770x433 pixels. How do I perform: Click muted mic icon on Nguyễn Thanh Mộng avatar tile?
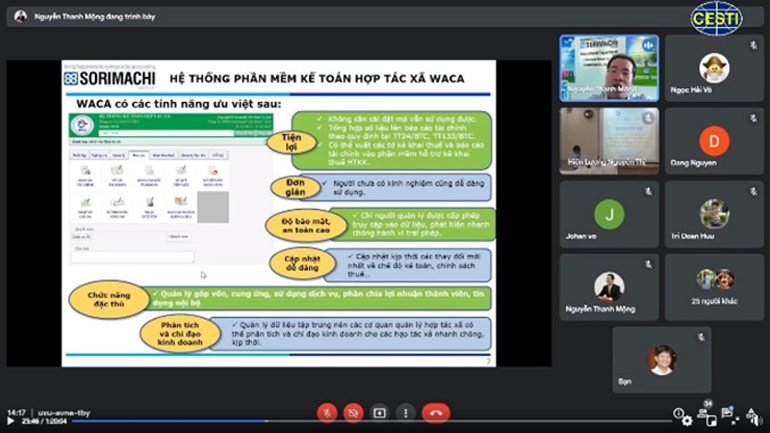(649, 265)
